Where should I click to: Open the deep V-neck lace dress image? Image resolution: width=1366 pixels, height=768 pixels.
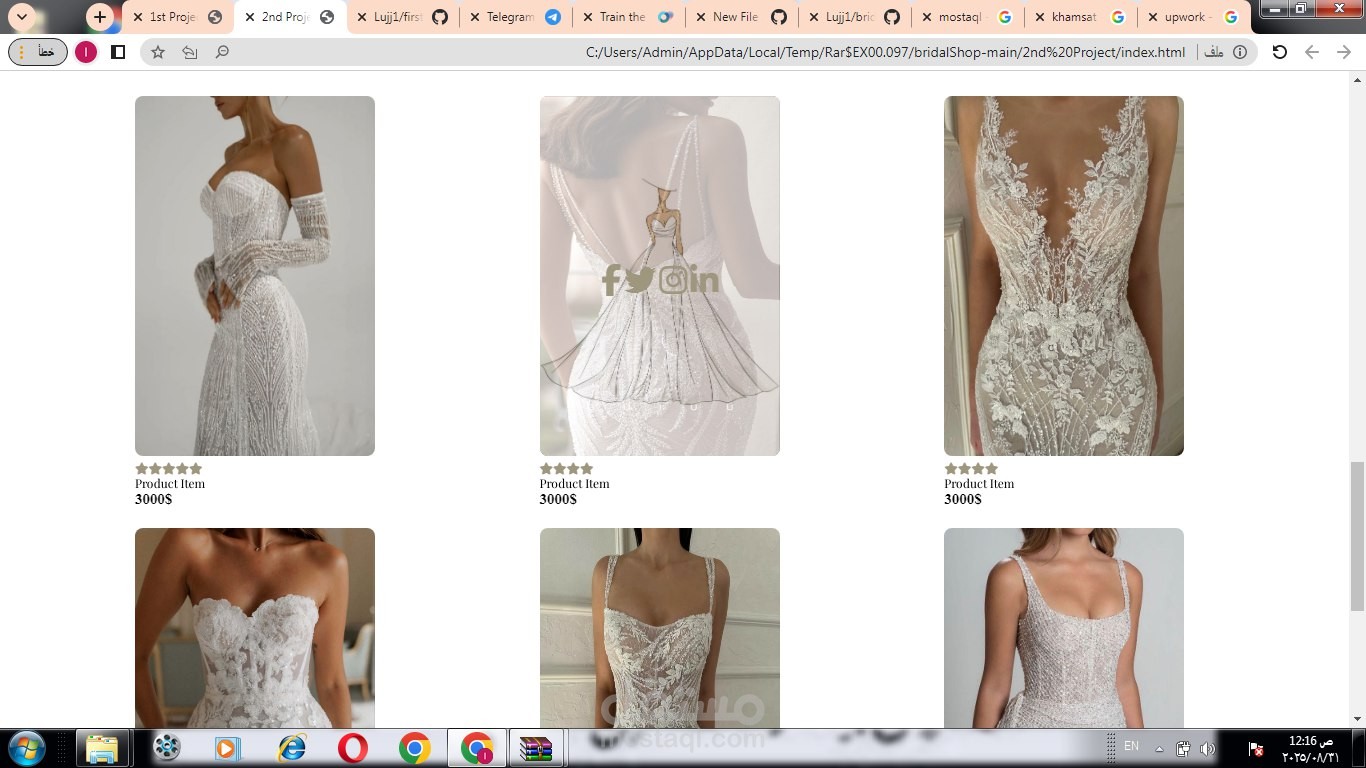(x=1064, y=276)
